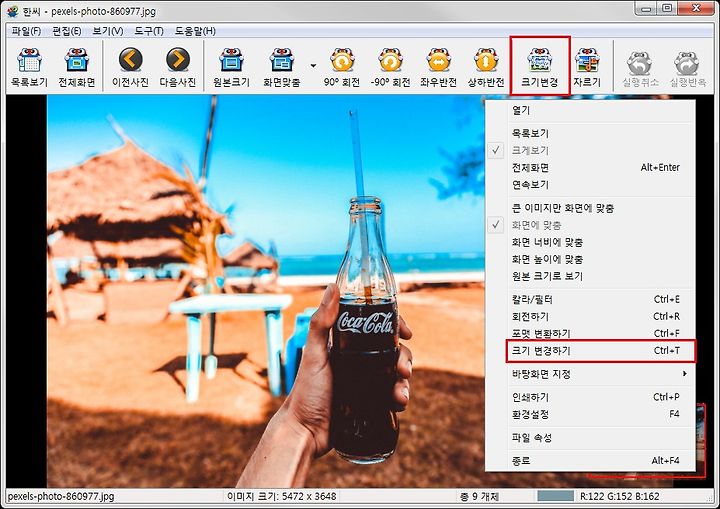Select 화면 너비에 맞춤 option

[x=590, y=242]
